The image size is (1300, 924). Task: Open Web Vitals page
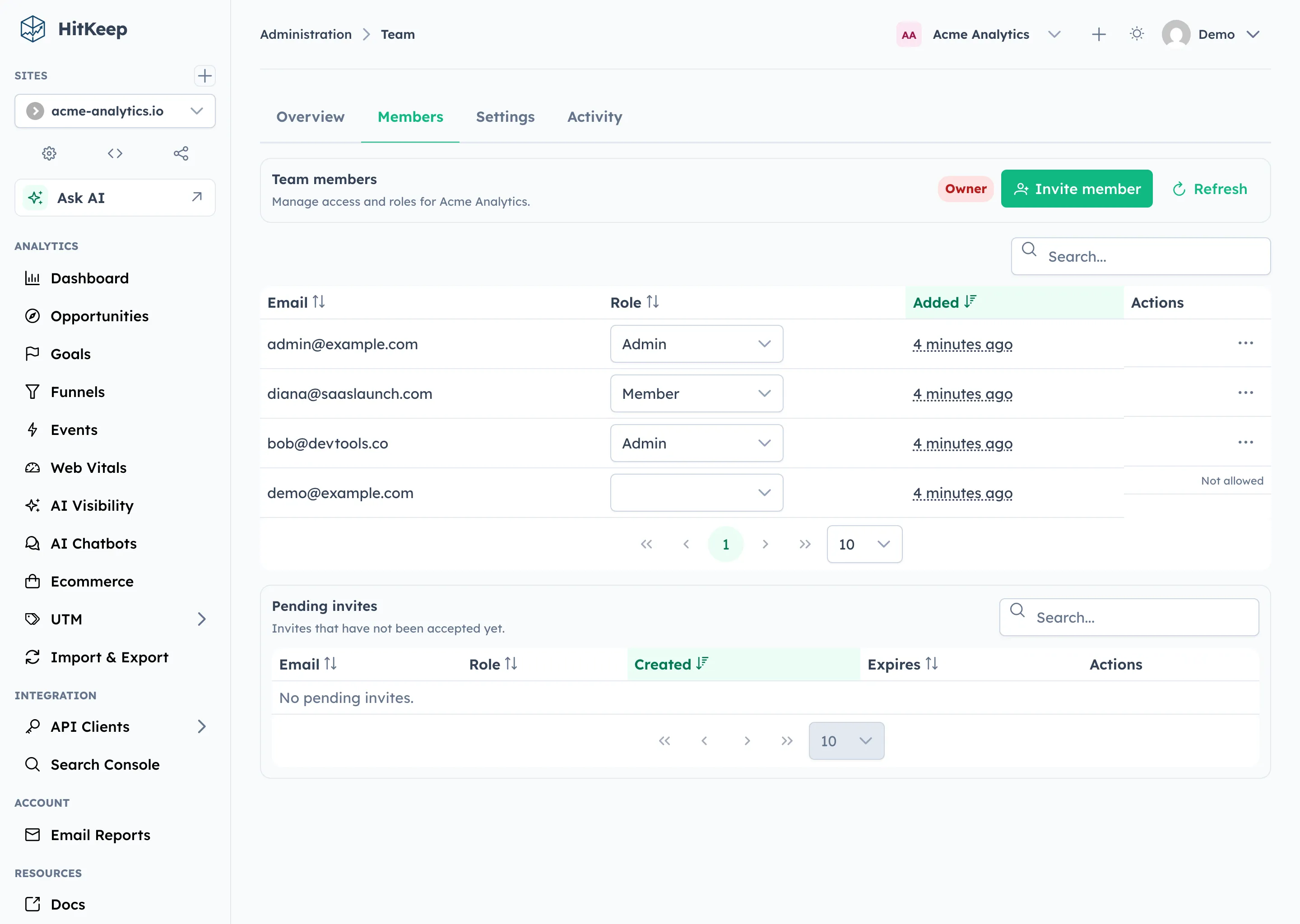pyautogui.click(x=115, y=468)
